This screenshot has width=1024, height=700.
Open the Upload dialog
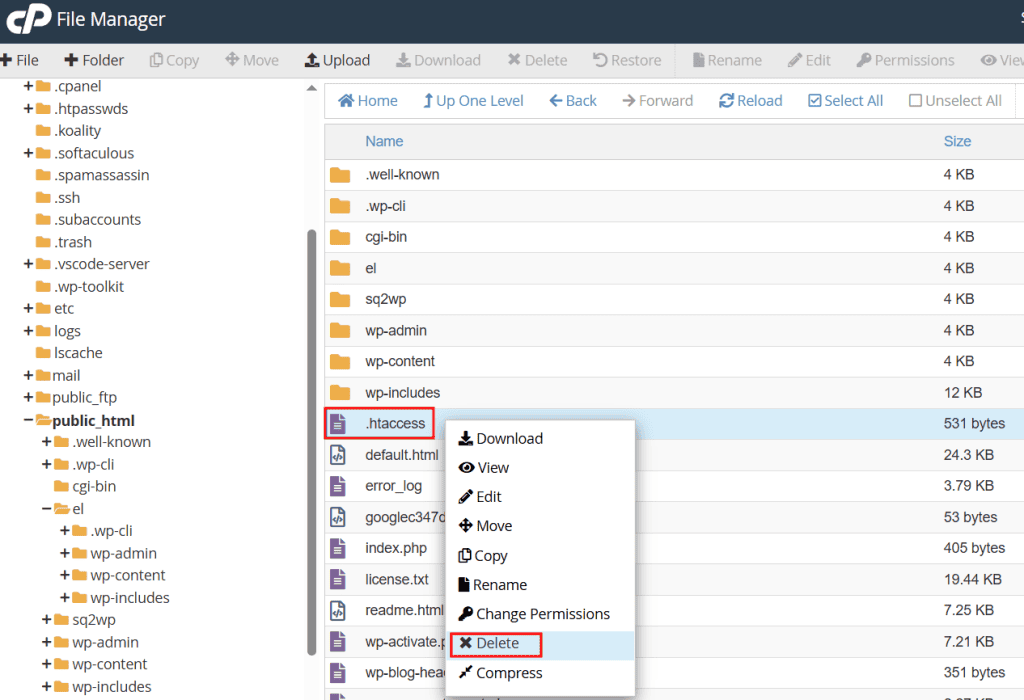[x=338, y=60]
